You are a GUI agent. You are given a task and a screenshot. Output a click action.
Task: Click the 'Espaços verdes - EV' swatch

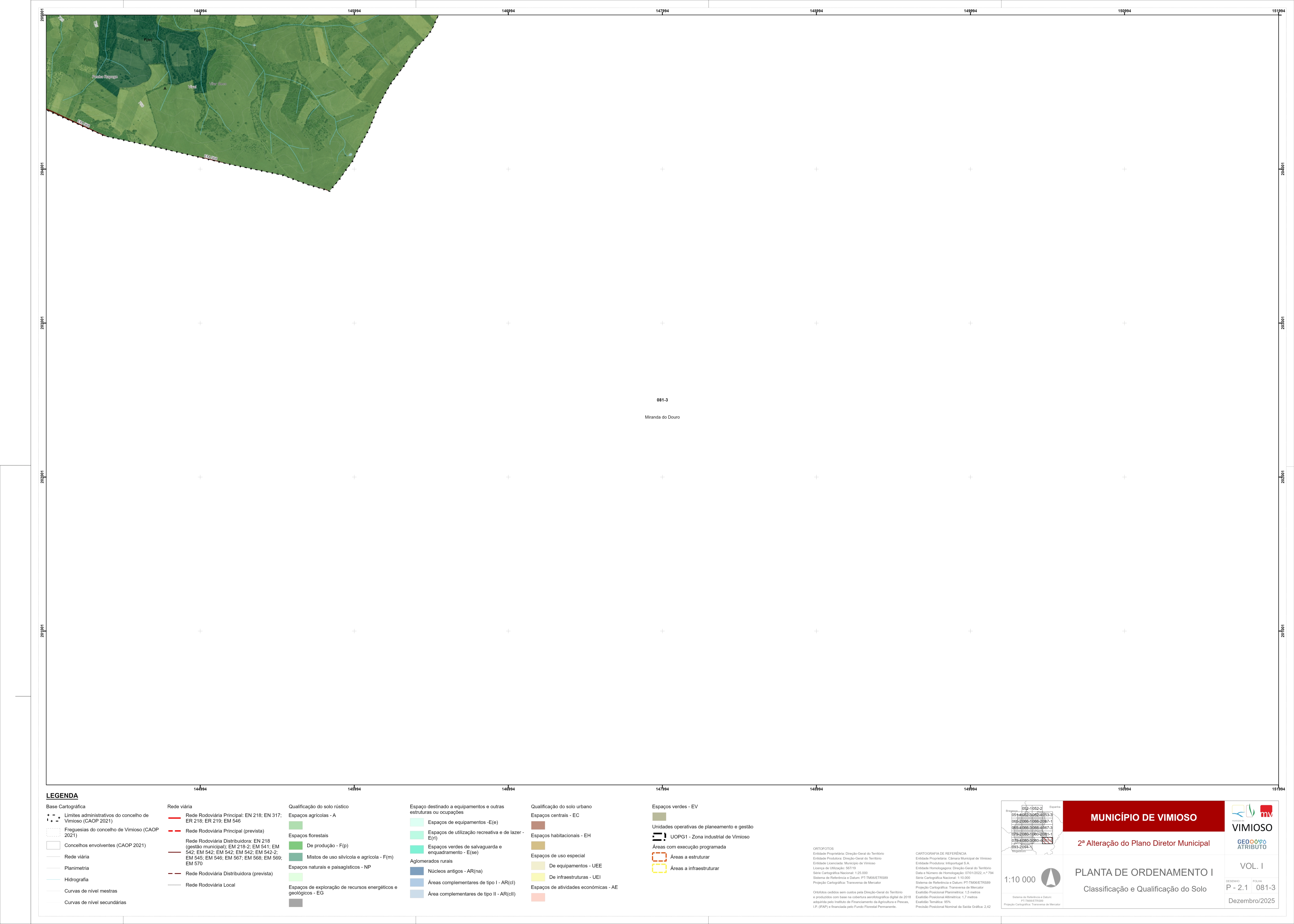(659, 817)
